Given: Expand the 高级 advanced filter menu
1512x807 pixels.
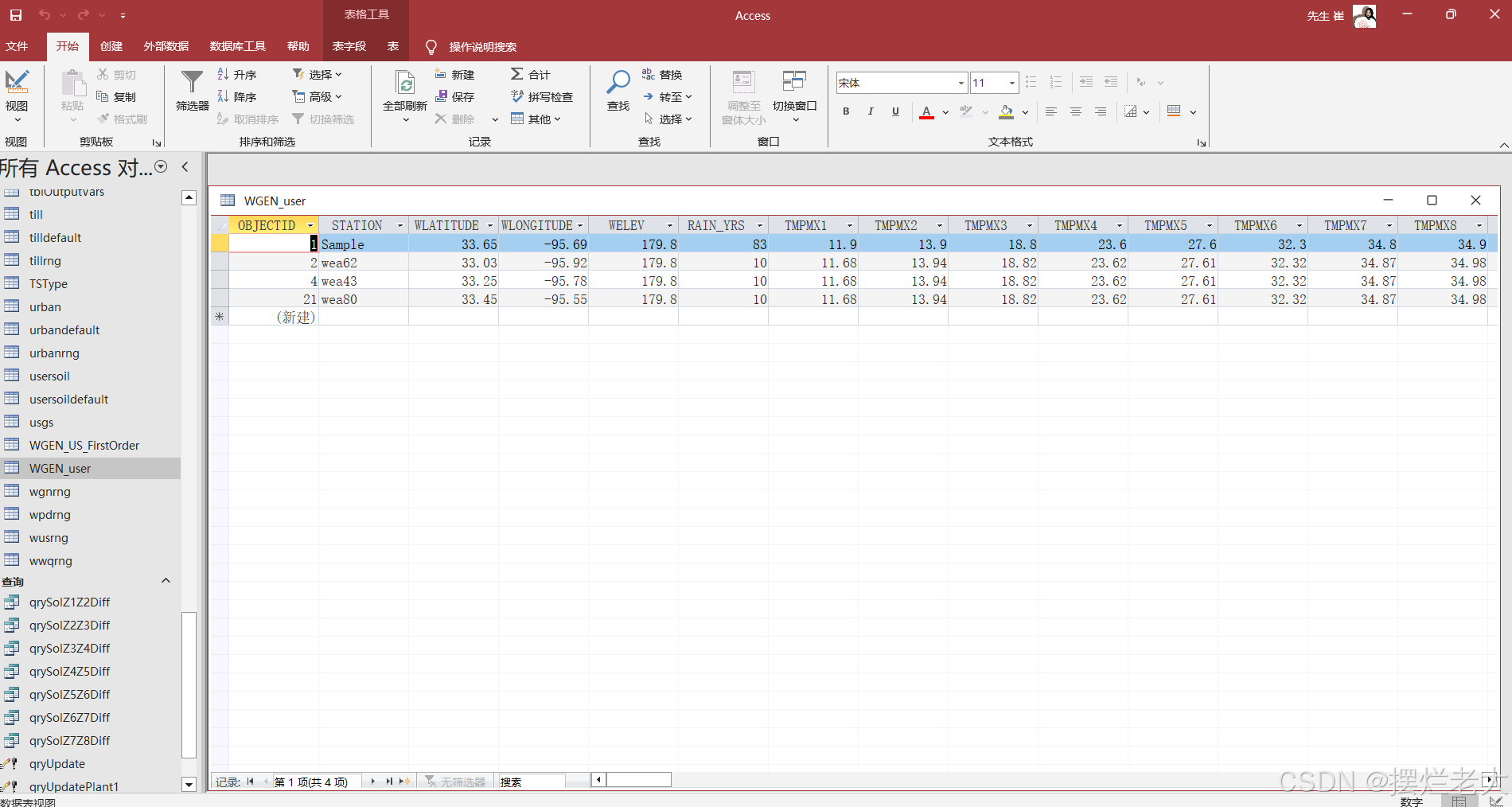Looking at the screenshot, I should point(317,97).
